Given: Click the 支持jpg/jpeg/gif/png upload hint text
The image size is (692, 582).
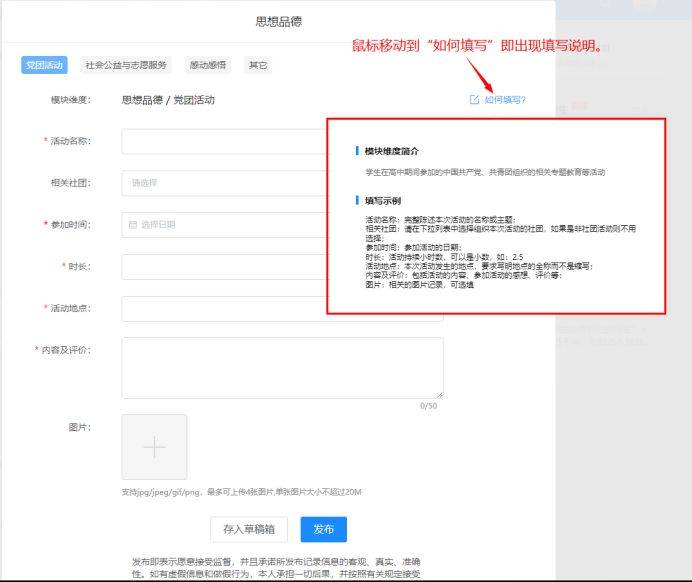Looking at the screenshot, I should pos(241,492).
